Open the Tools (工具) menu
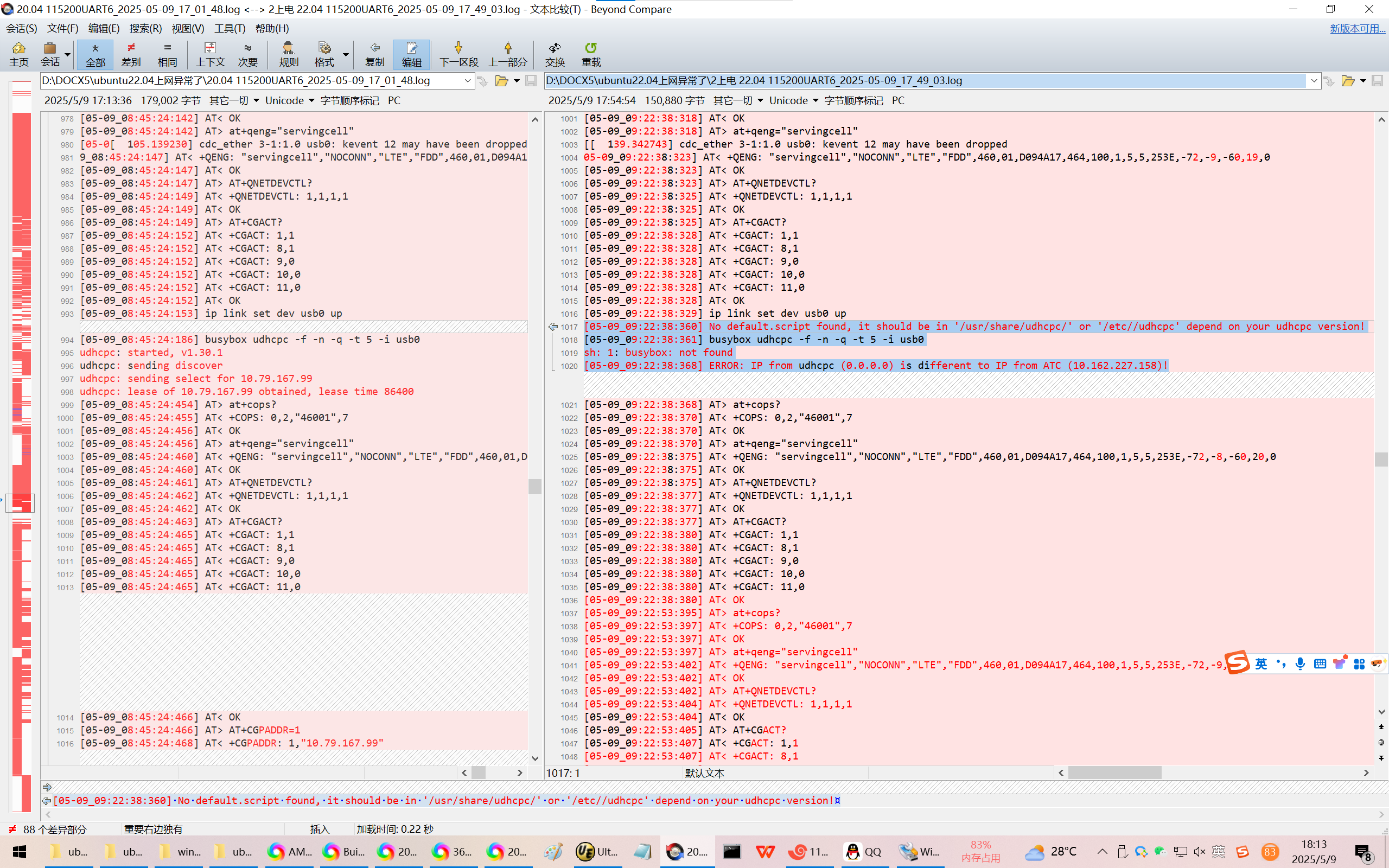This screenshot has width=1389, height=868. click(x=230, y=28)
